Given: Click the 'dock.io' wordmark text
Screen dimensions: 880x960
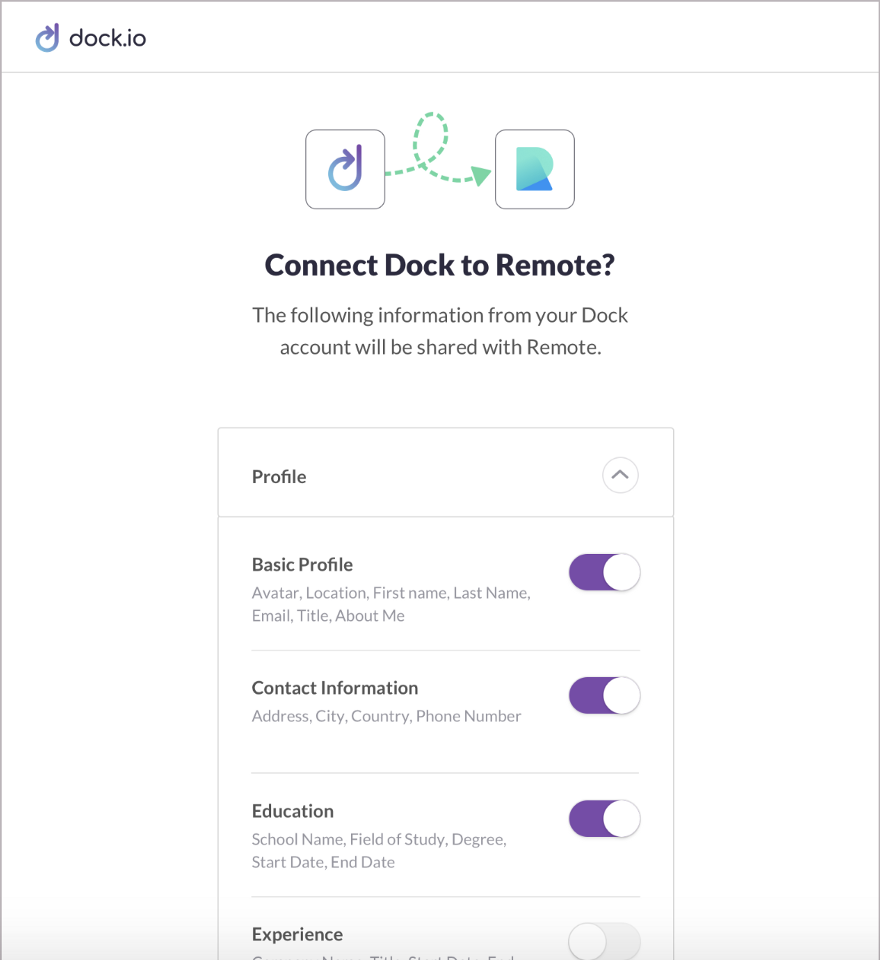Looking at the screenshot, I should (108, 38).
